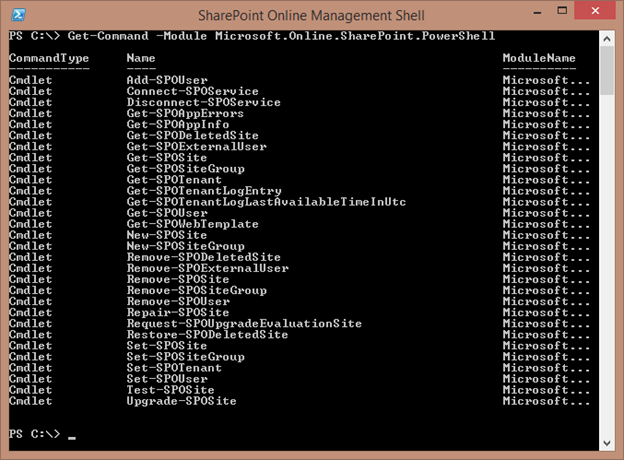
Task: Click the Remove-SPODeletedSite cmdlet name
Action: (204, 257)
